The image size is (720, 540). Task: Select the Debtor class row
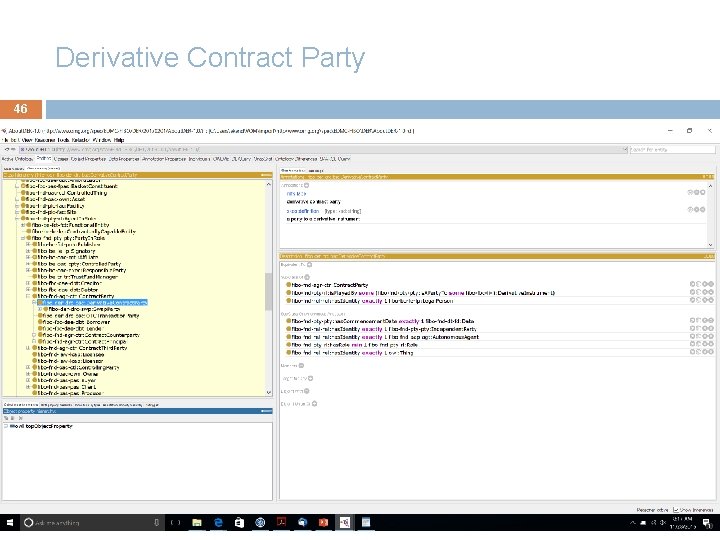tap(67, 290)
